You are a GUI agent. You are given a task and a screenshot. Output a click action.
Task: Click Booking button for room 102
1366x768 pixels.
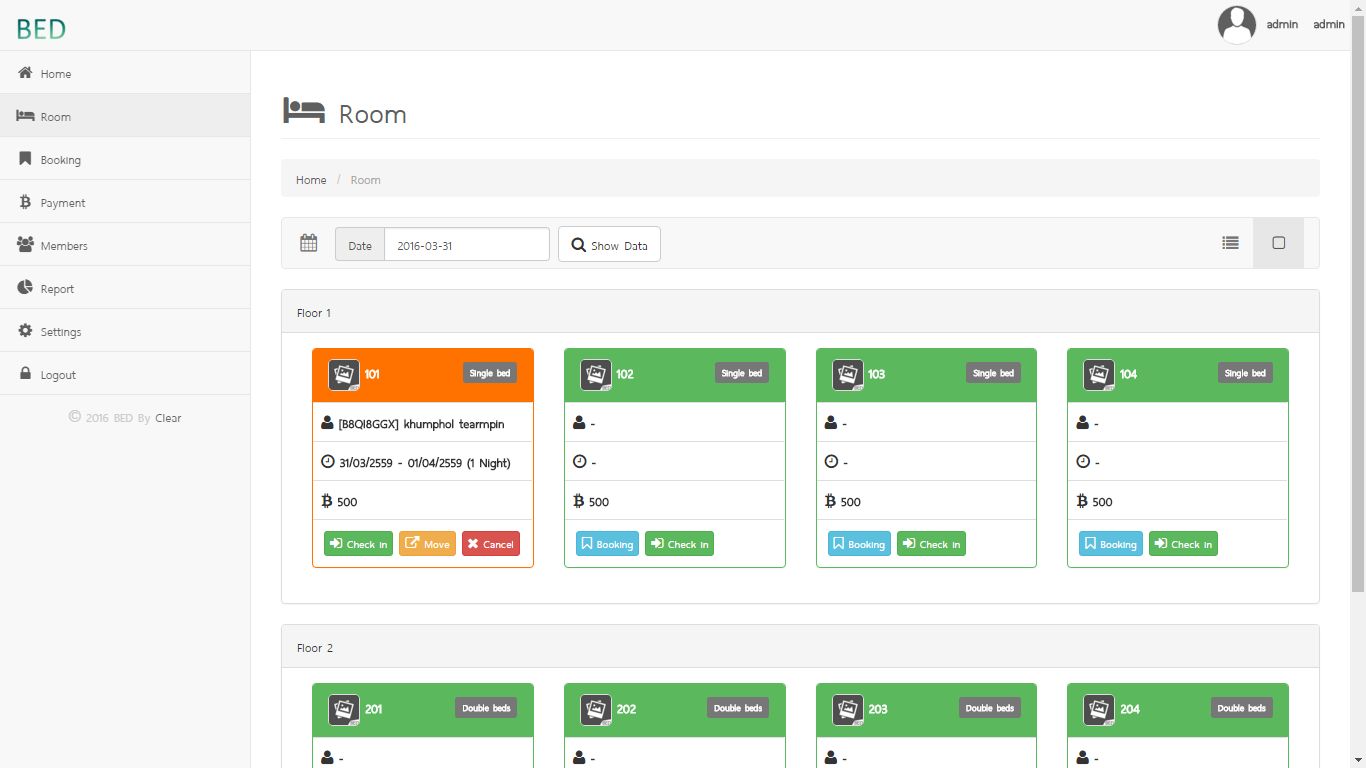coord(607,544)
